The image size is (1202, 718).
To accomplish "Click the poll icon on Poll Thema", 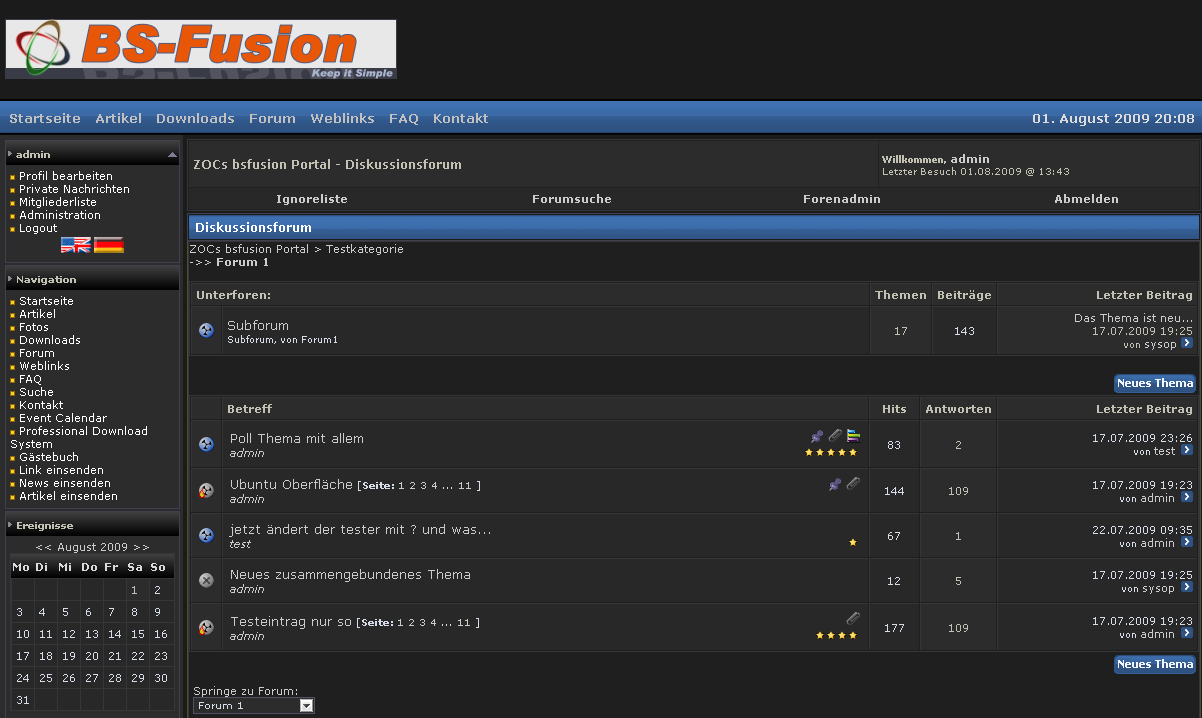I will tap(853, 436).
